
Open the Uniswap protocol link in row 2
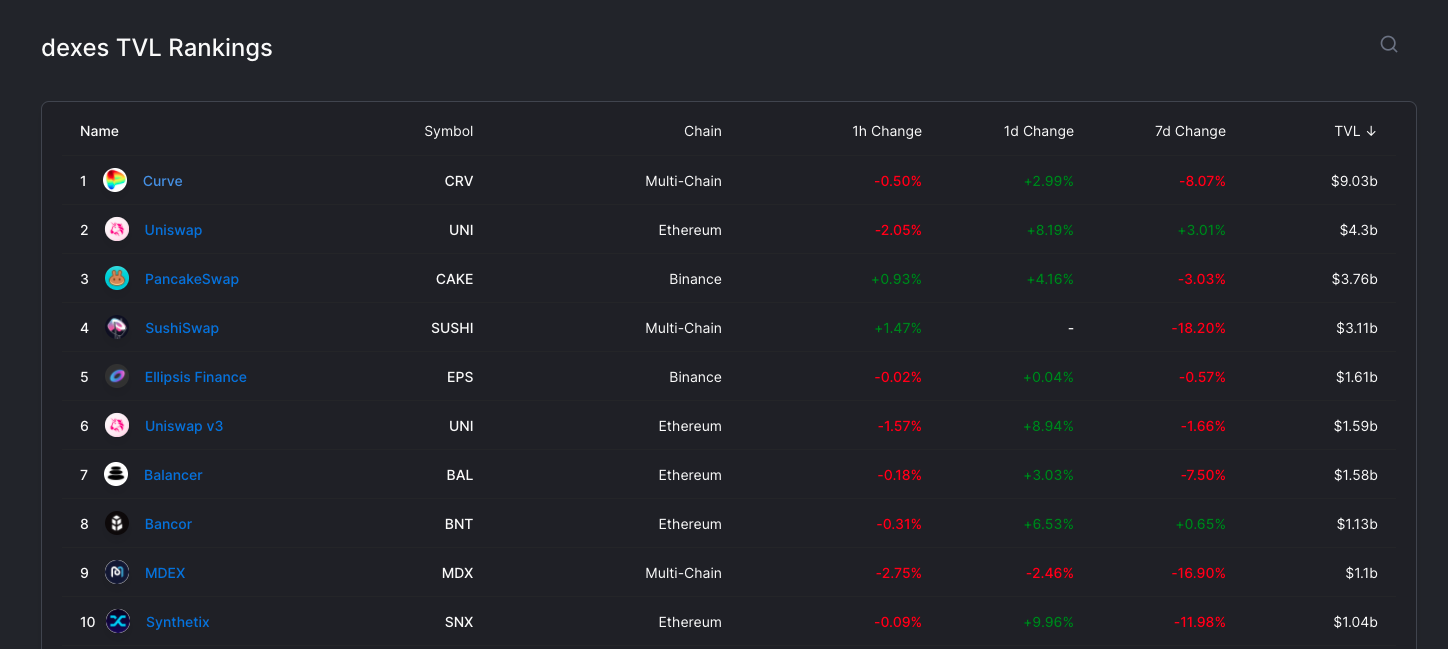coord(173,230)
